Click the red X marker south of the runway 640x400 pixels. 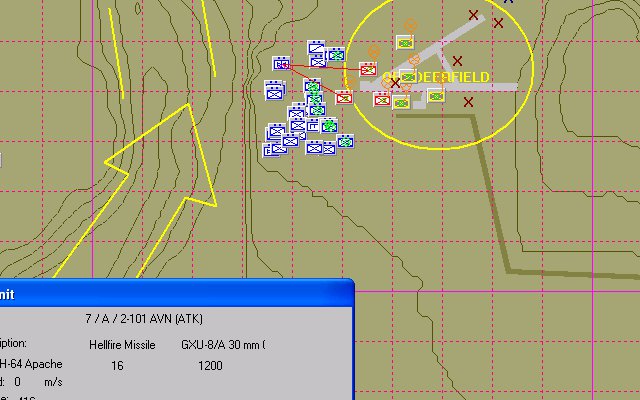click(468, 102)
